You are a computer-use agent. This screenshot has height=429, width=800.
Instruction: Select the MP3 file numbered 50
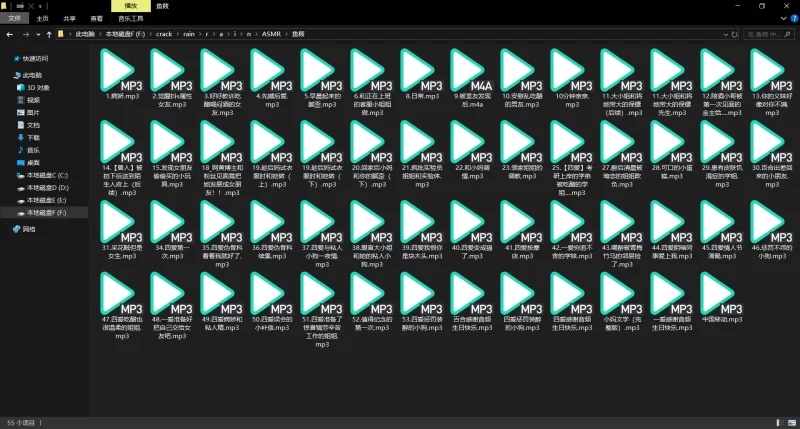point(272,302)
